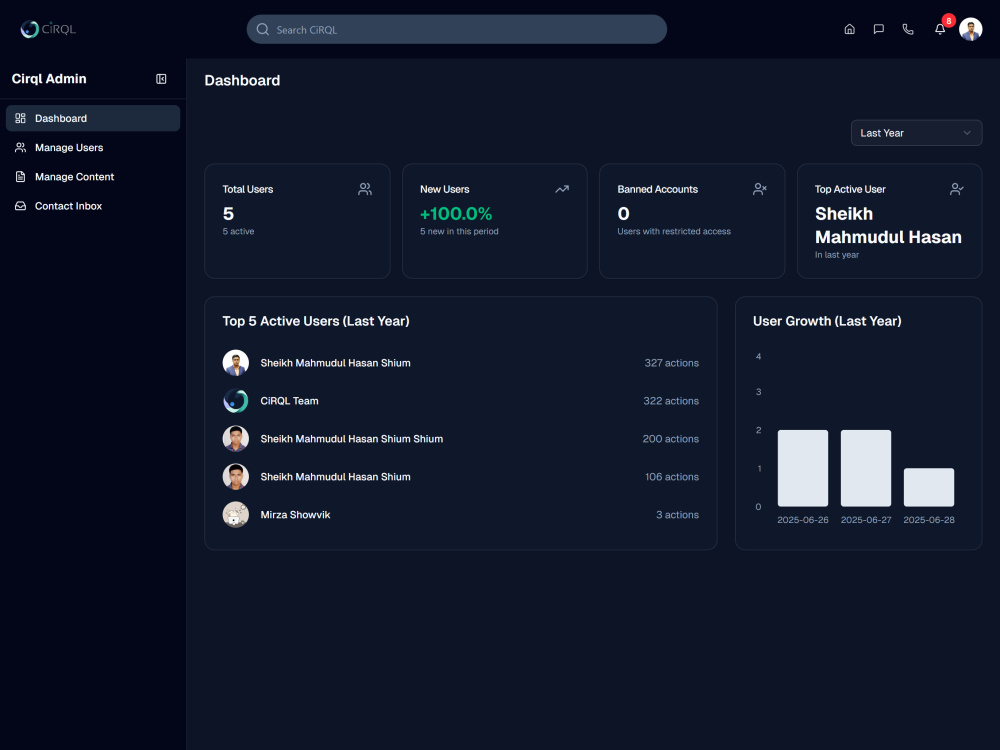
Task: Open Manage Content in the sidebar
Action: (x=93, y=177)
